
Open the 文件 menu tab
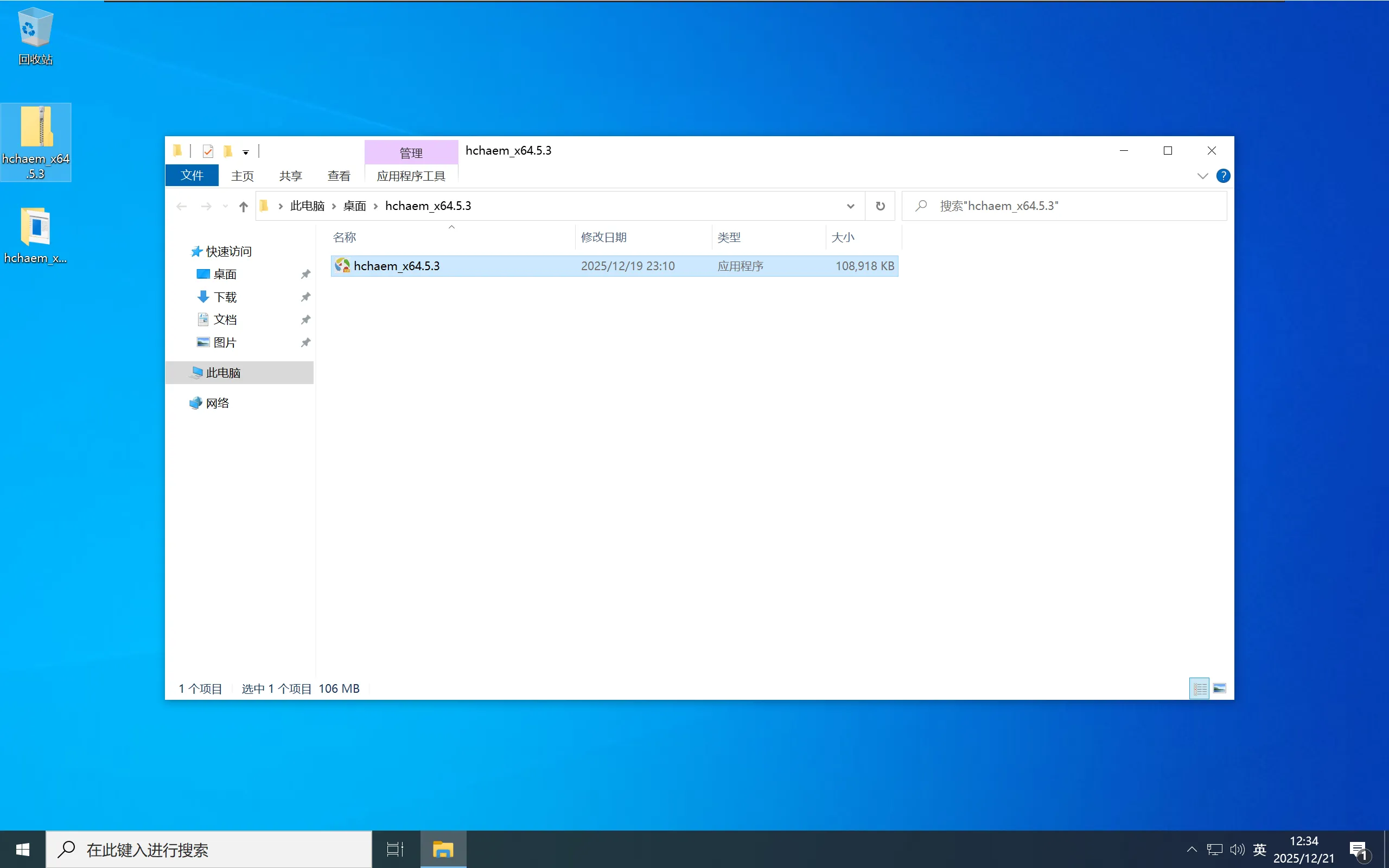pyautogui.click(x=192, y=175)
